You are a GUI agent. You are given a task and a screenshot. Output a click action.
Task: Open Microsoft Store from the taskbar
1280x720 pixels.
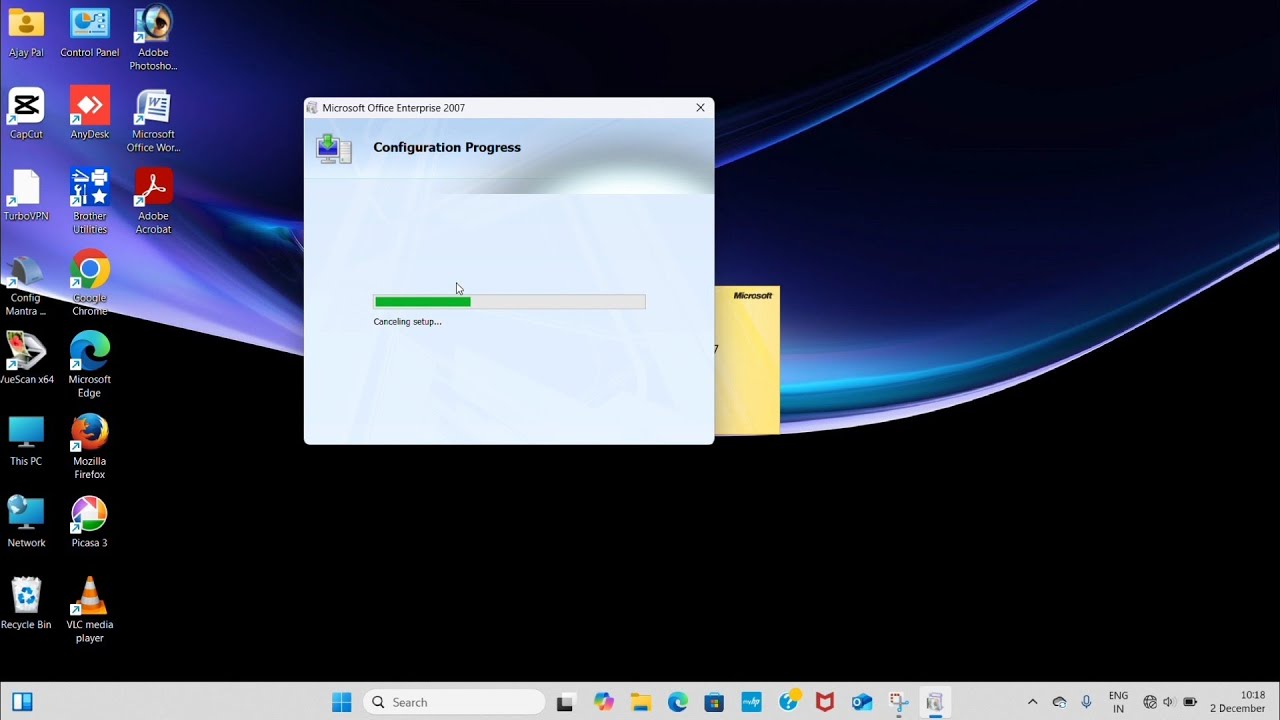[714, 702]
